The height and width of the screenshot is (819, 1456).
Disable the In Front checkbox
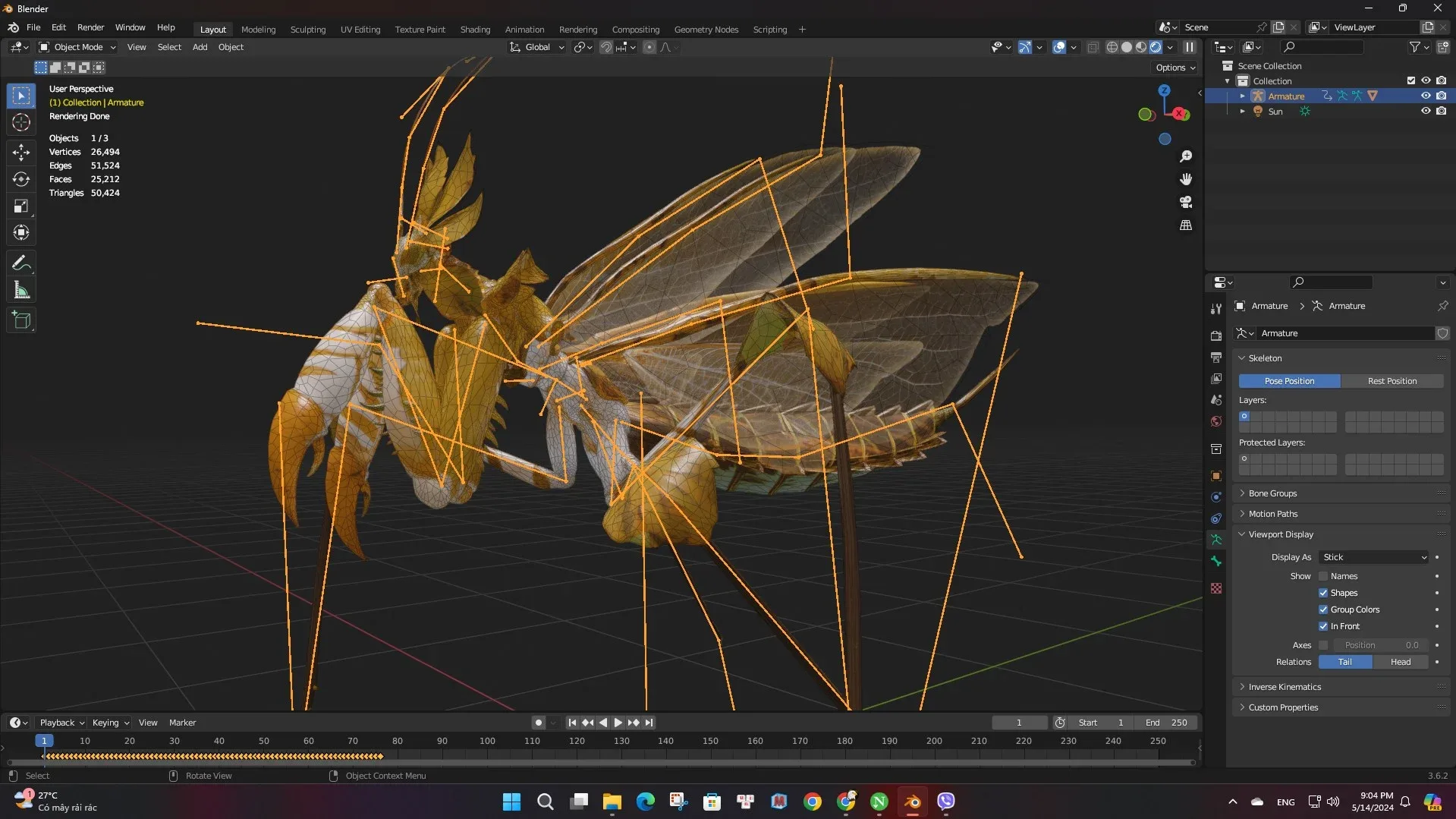[1324, 625]
